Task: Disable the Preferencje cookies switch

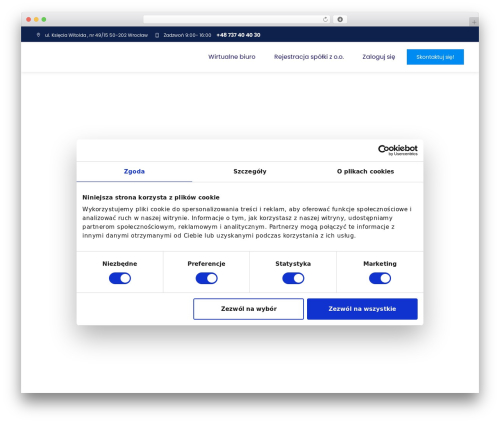Action: tap(207, 278)
